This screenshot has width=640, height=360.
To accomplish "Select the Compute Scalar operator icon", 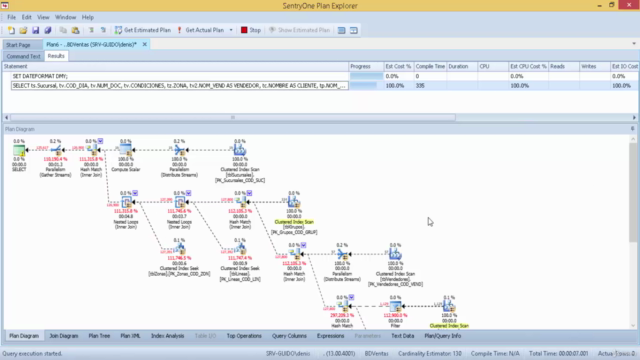I will click(x=126, y=150).
